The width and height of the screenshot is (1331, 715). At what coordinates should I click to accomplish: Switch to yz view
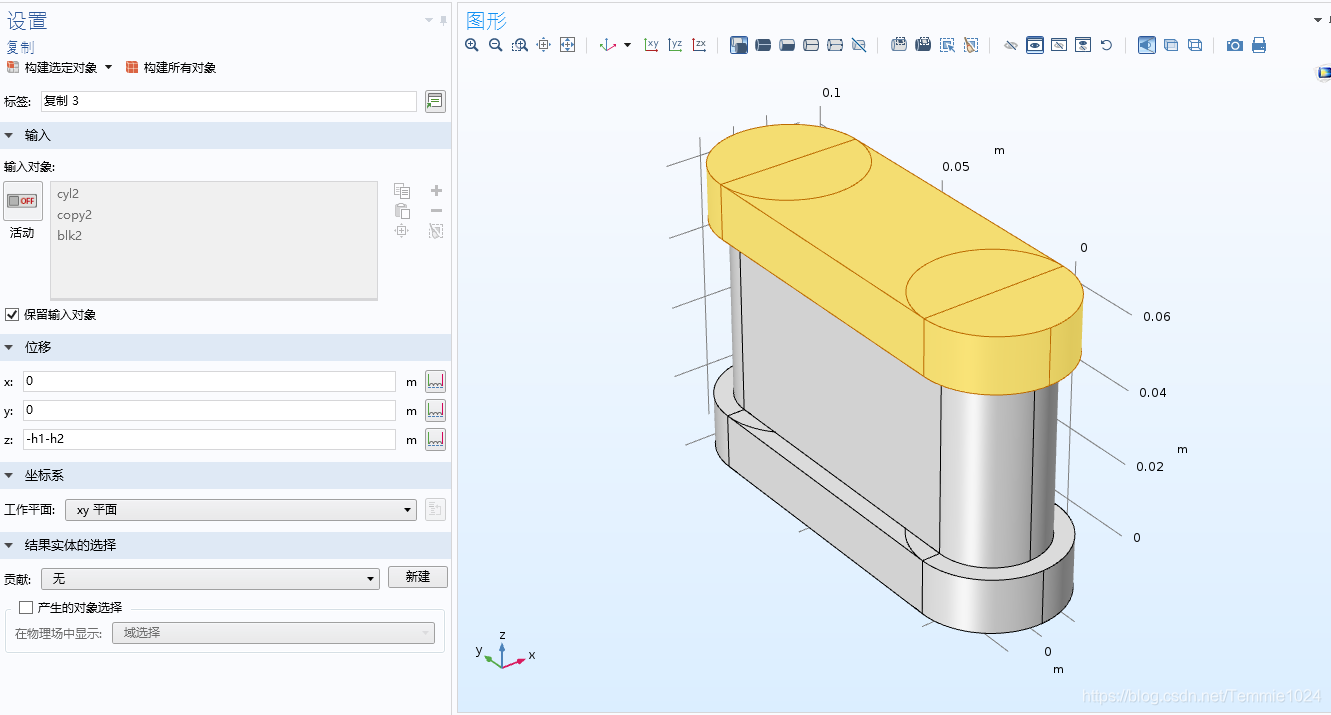pyautogui.click(x=676, y=45)
